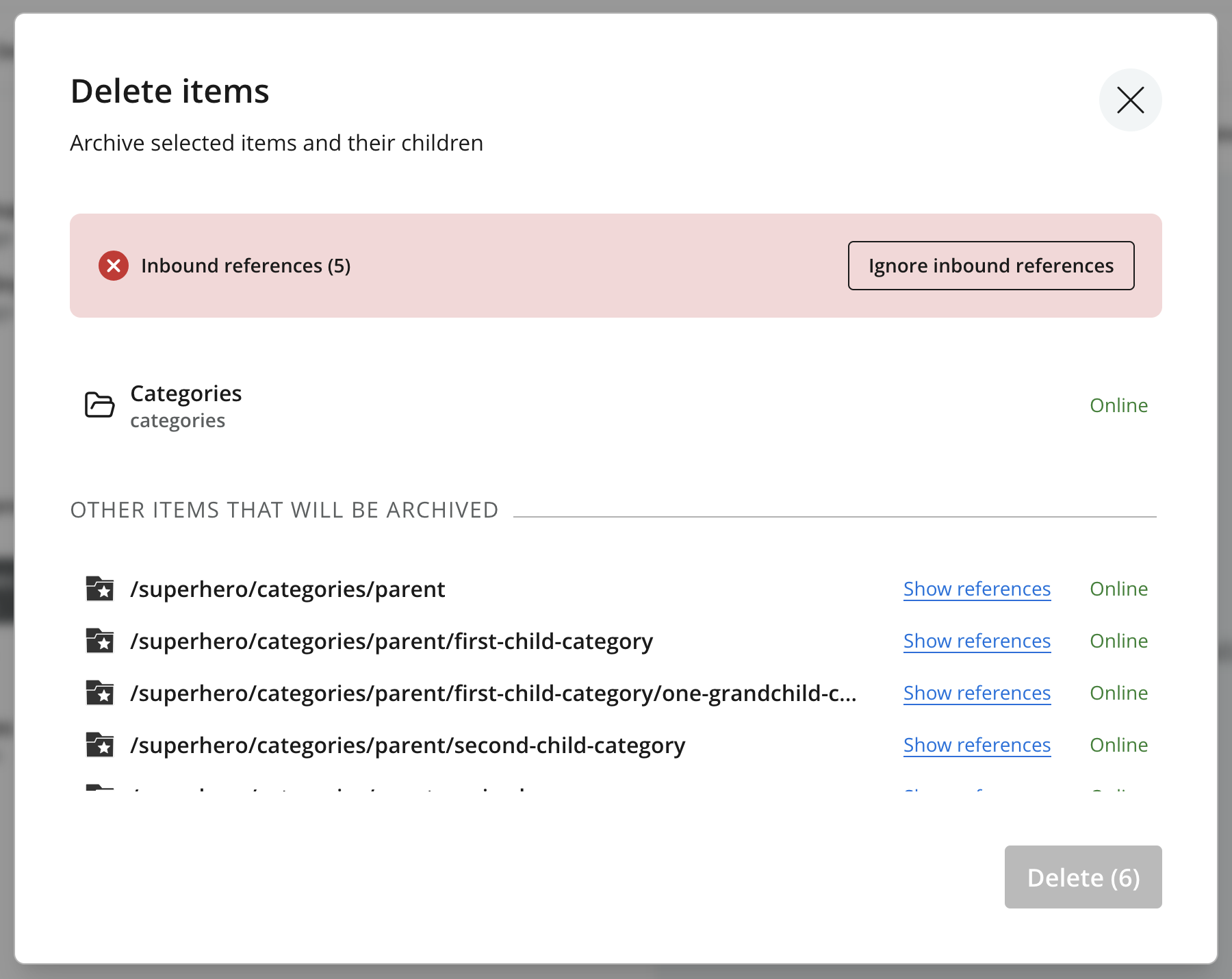Click Online status in one-grandchild row
Screen dimensions: 1232x979
1118,693
